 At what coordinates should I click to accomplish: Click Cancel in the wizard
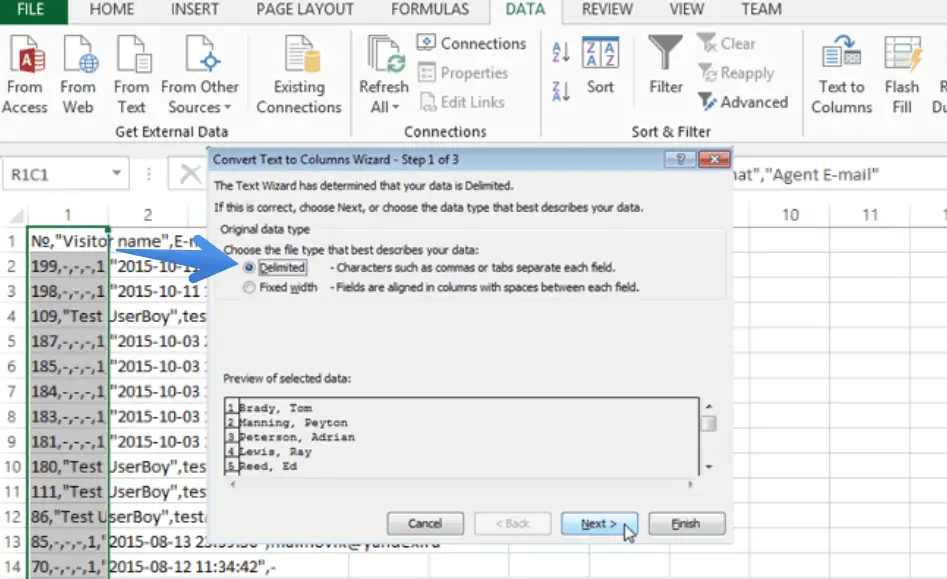coord(425,523)
